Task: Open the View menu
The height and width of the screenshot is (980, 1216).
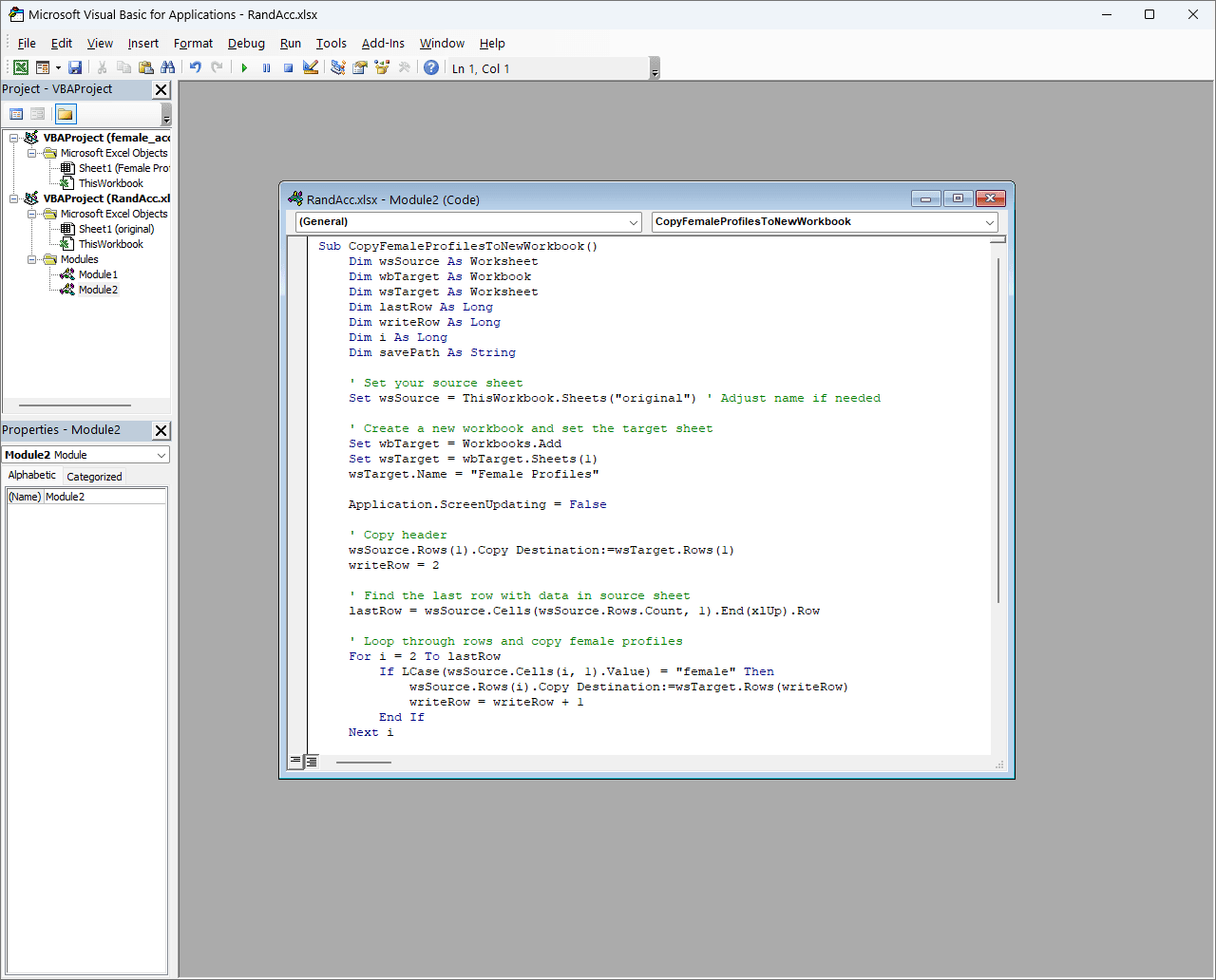Action: 100,43
